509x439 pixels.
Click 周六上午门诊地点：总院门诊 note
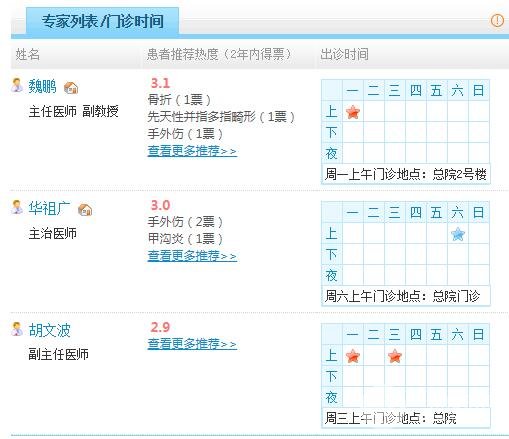tap(402, 296)
